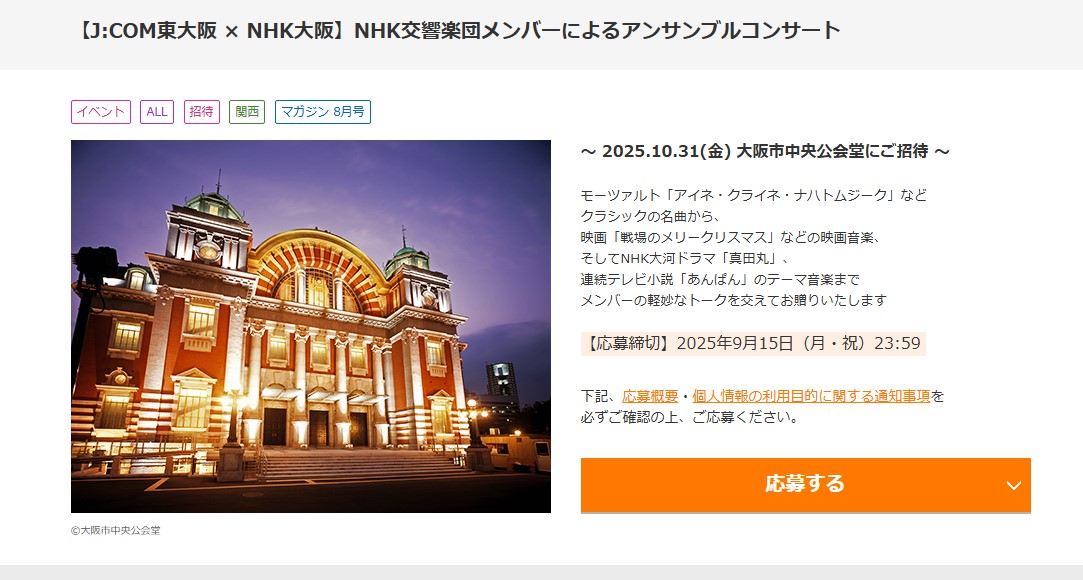Click the 応募する orange button
This screenshot has height=580, width=1083.
point(805,485)
